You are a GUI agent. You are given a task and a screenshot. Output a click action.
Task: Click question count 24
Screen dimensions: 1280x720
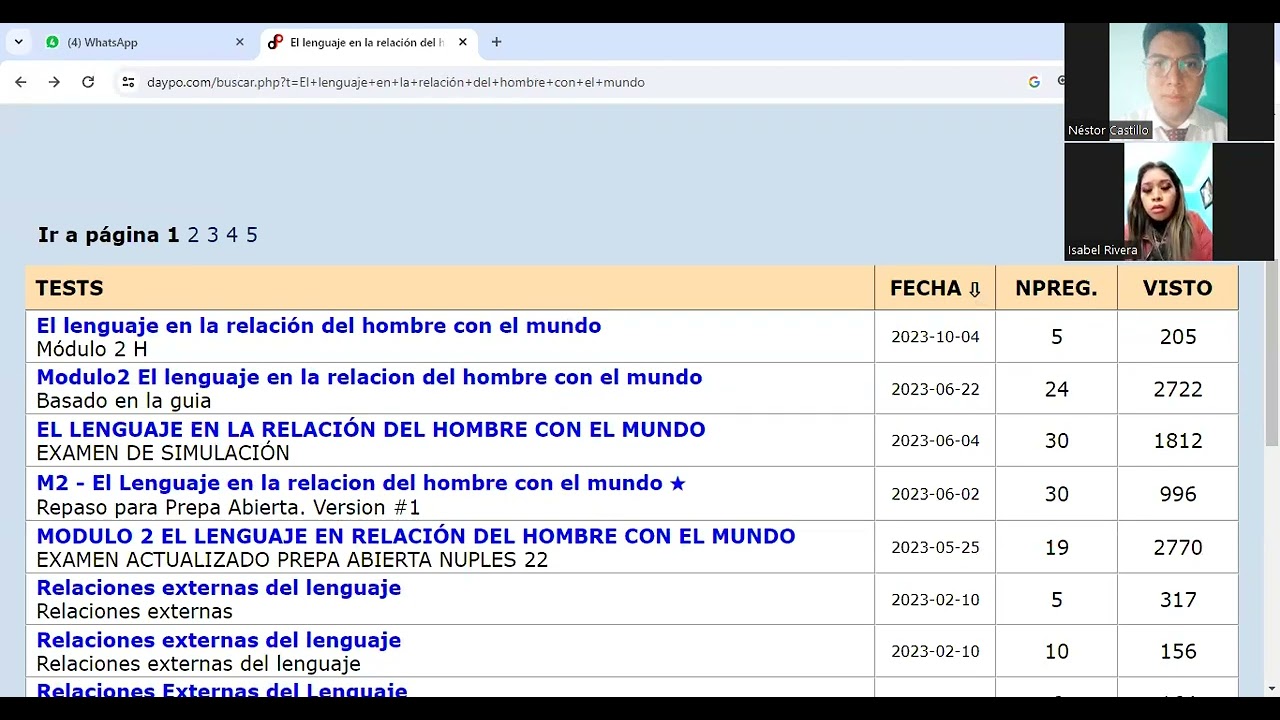pyautogui.click(x=1057, y=389)
